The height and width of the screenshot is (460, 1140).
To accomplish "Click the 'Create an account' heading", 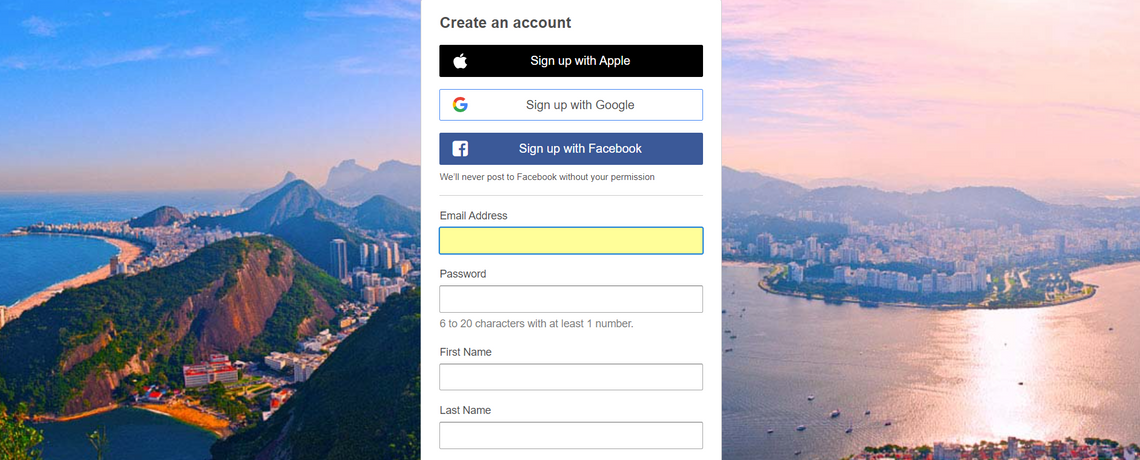I will point(506,23).
